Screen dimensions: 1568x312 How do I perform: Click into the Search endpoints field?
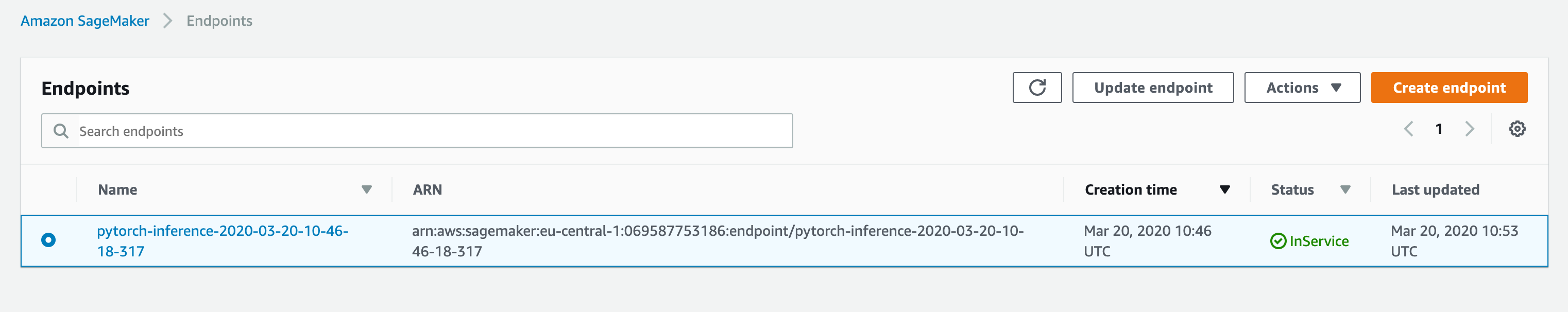(x=417, y=131)
